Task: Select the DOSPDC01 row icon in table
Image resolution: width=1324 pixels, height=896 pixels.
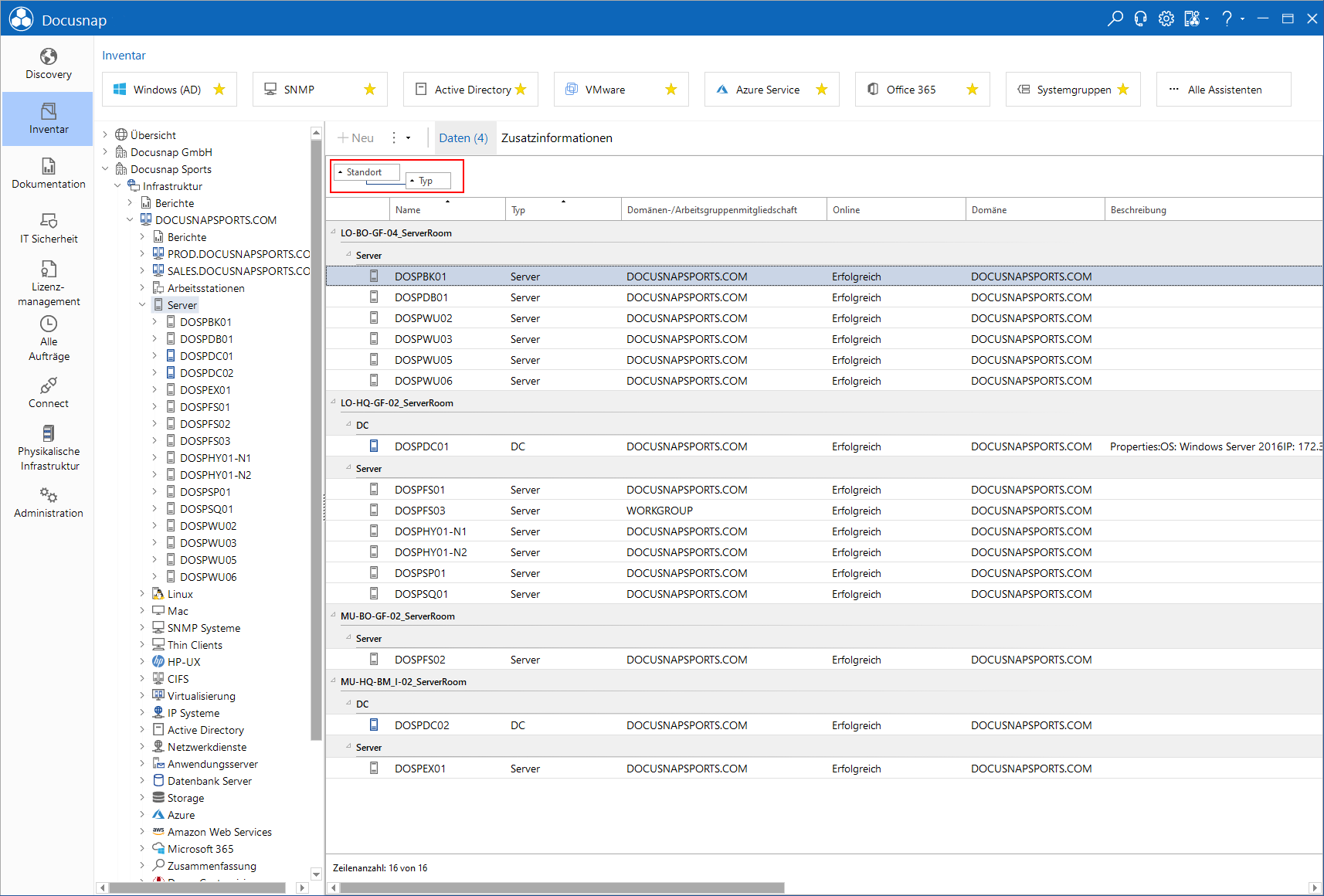Action: pyautogui.click(x=374, y=446)
